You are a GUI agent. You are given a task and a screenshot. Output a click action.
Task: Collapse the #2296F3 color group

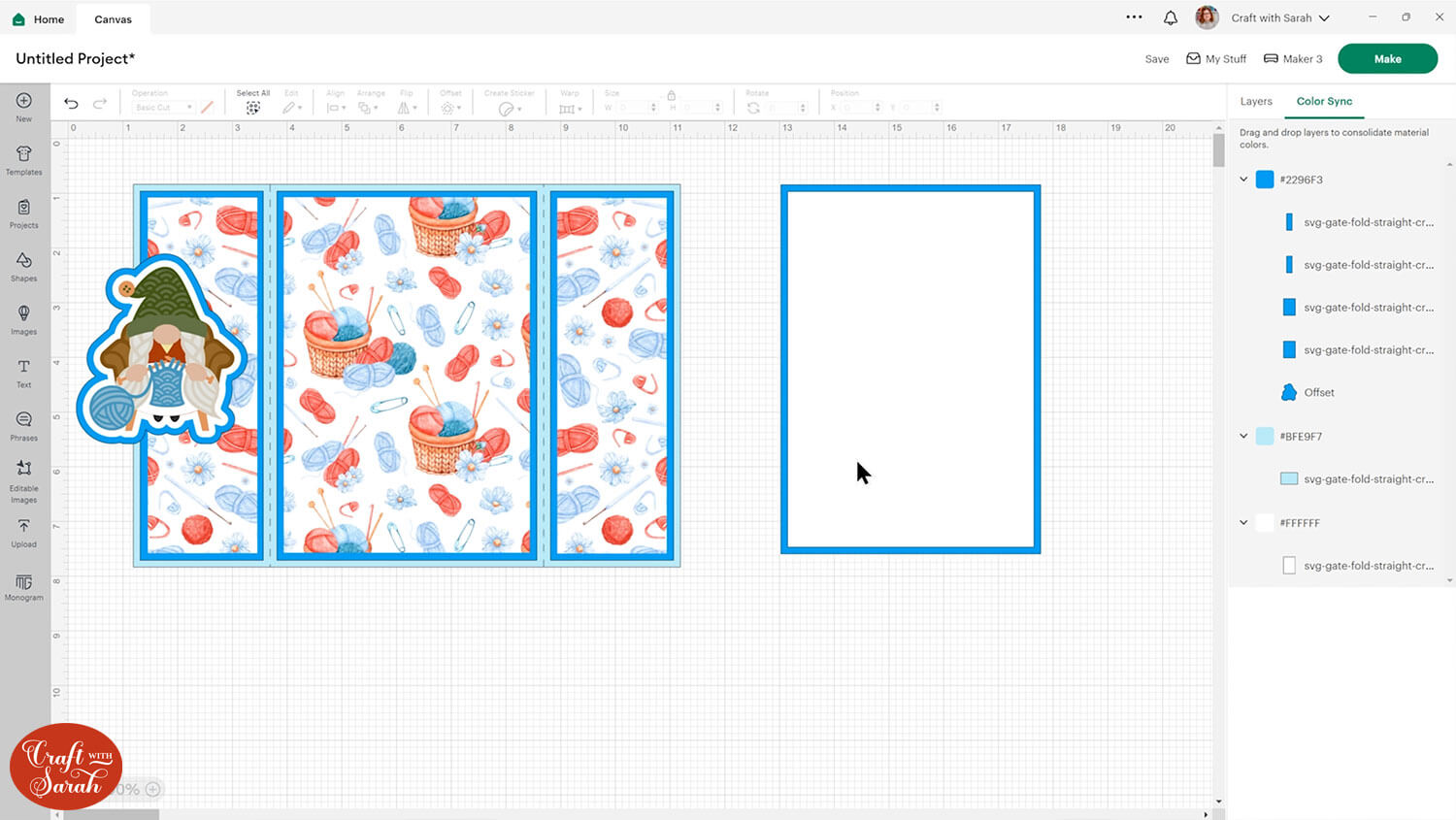pos(1243,180)
